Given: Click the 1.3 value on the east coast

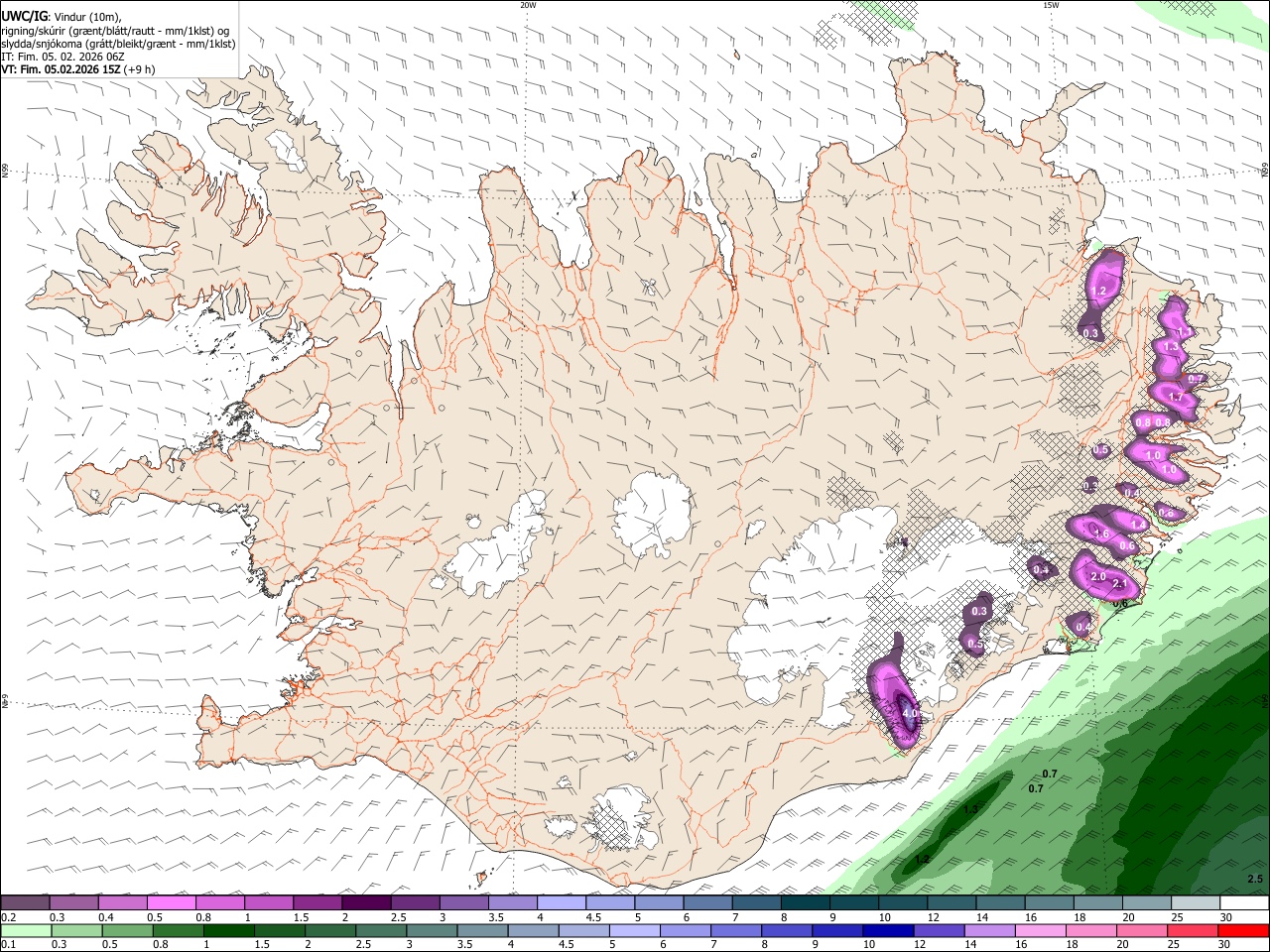Looking at the screenshot, I should coord(1171,347).
